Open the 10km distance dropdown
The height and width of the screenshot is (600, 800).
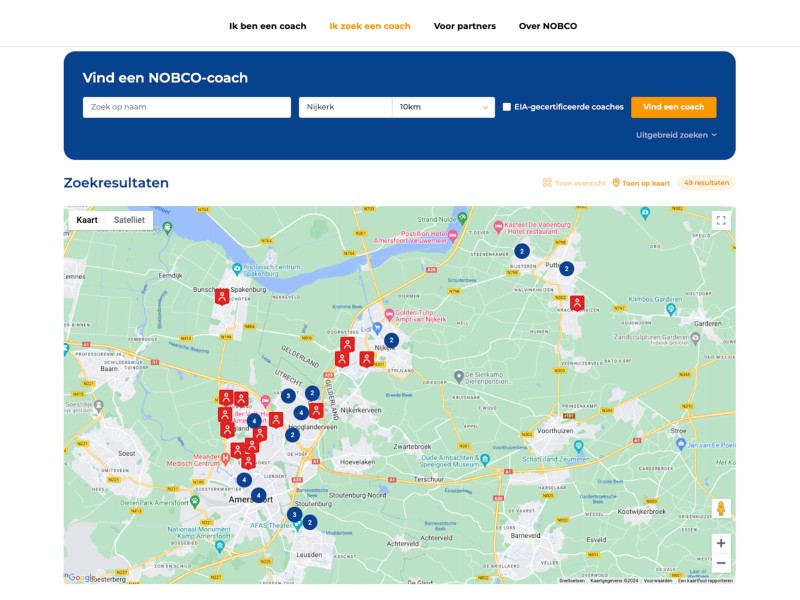pos(443,107)
